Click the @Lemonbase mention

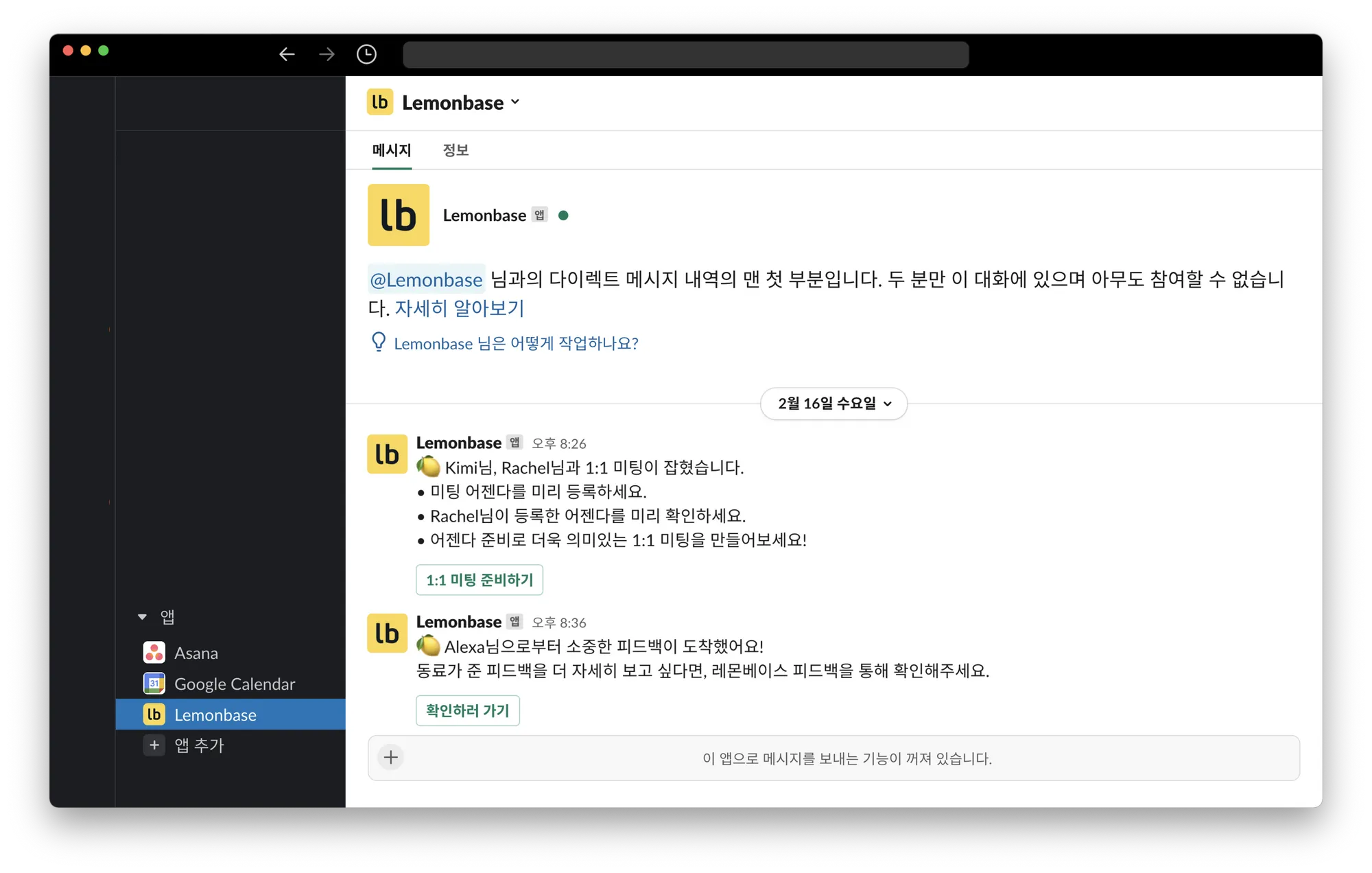[427, 279]
